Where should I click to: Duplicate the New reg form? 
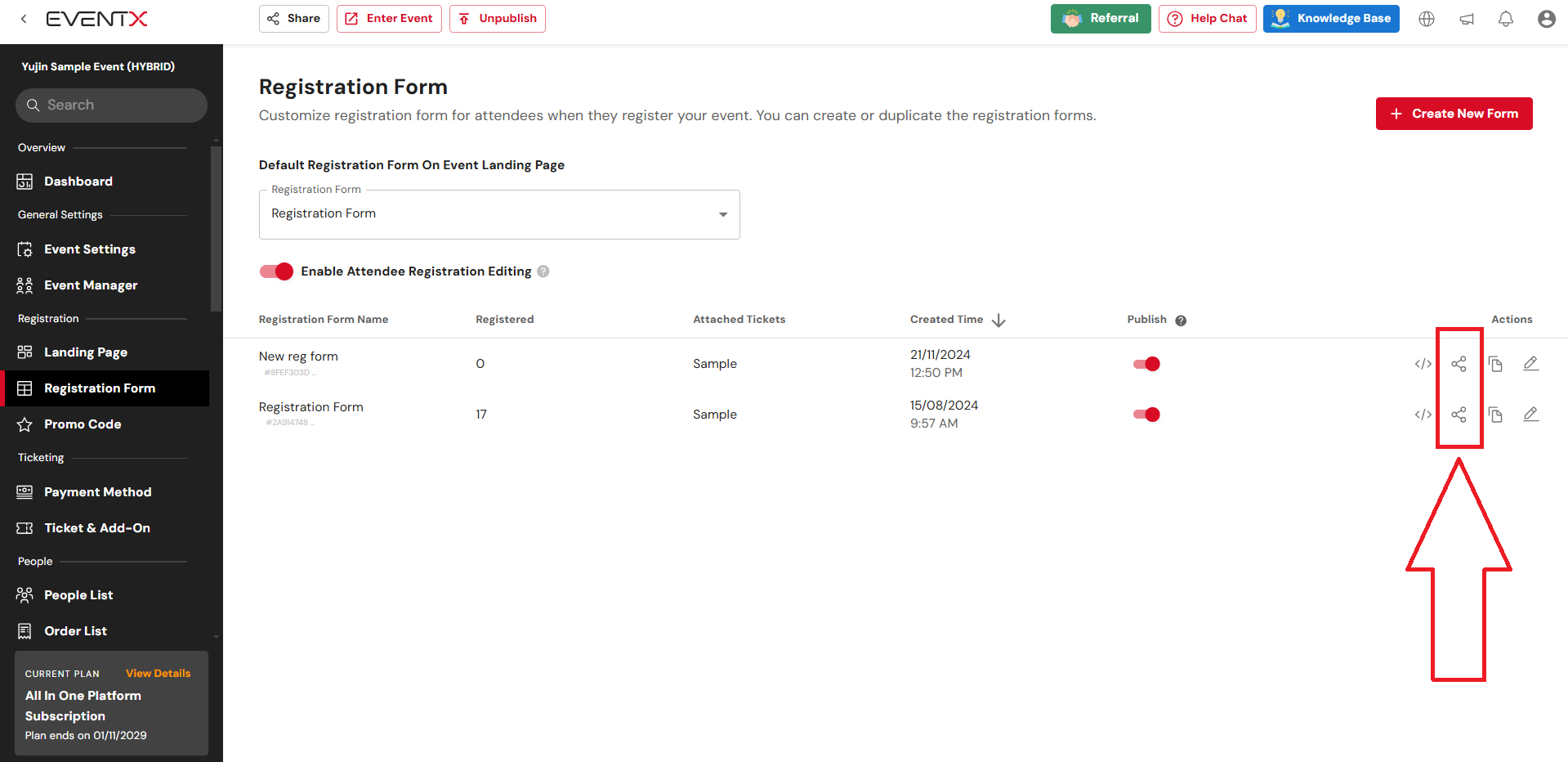click(x=1495, y=364)
